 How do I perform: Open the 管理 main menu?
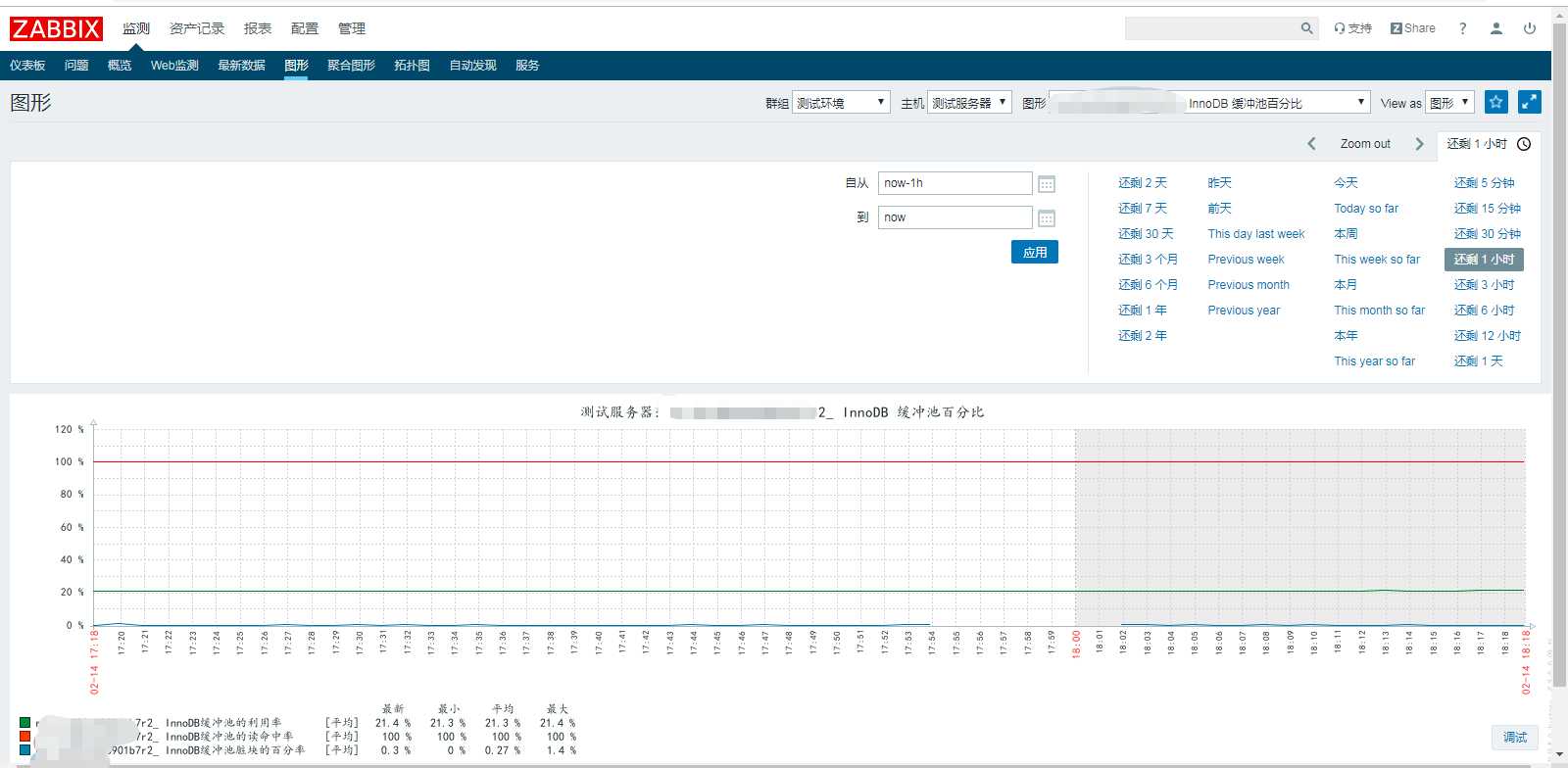coord(352,28)
